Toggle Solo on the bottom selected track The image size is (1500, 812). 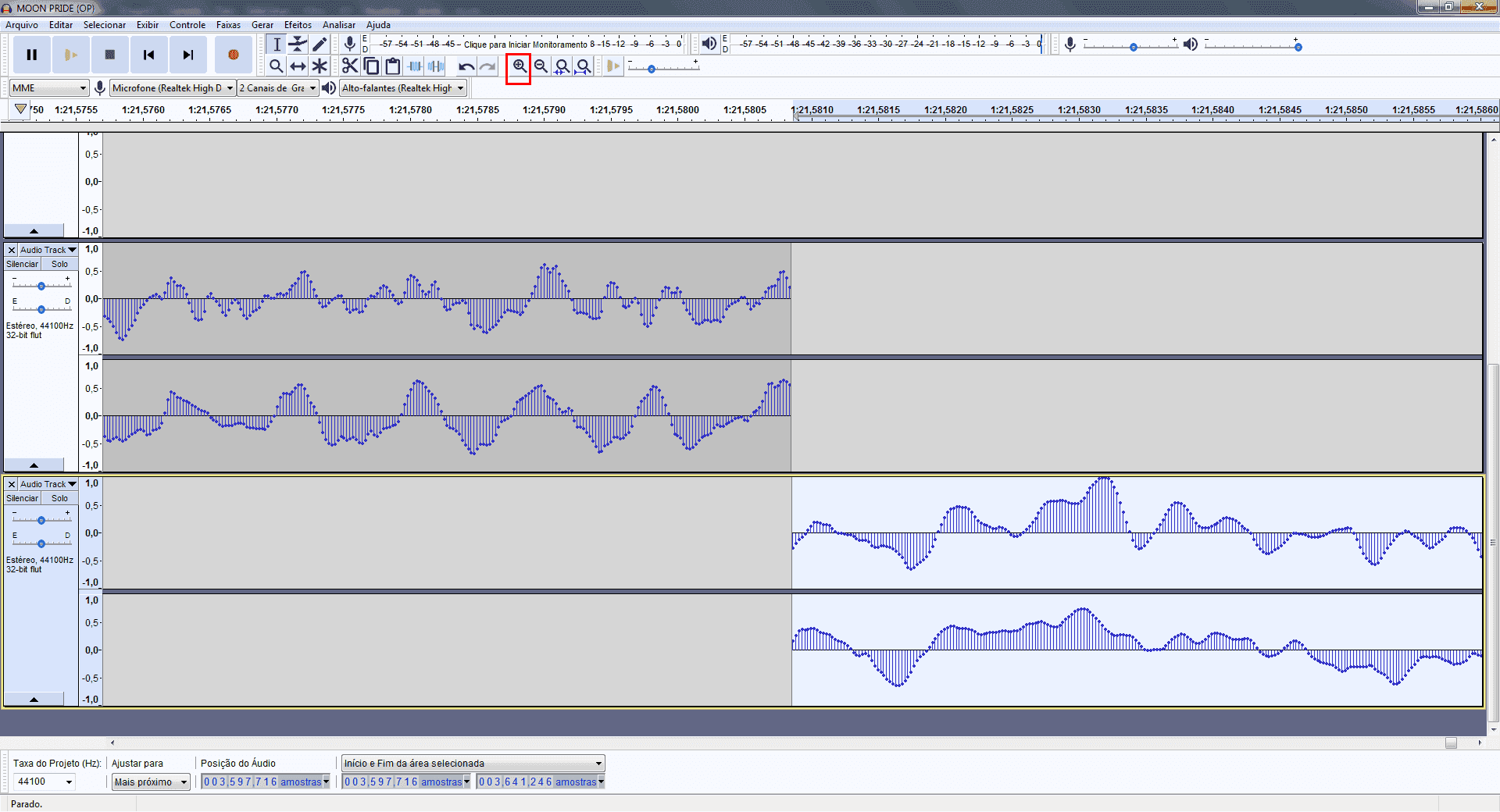click(x=59, y=498)
